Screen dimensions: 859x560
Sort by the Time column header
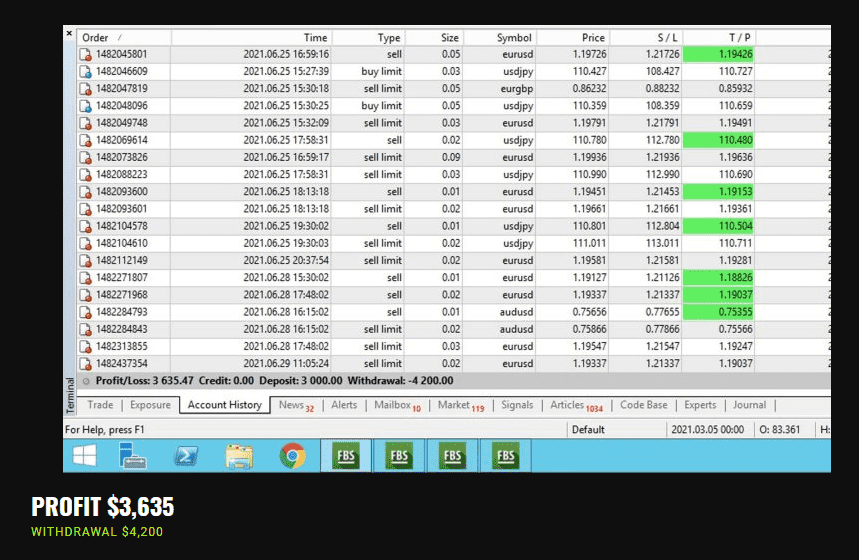pos(251,37)
